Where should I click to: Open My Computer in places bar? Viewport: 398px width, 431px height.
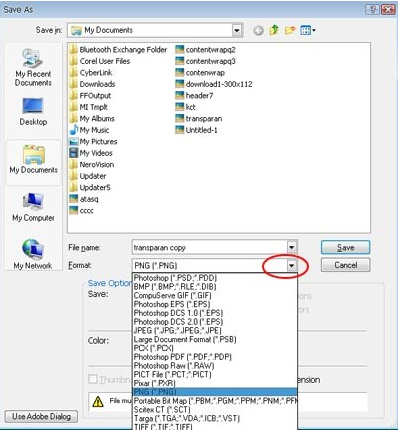(33, 207)
